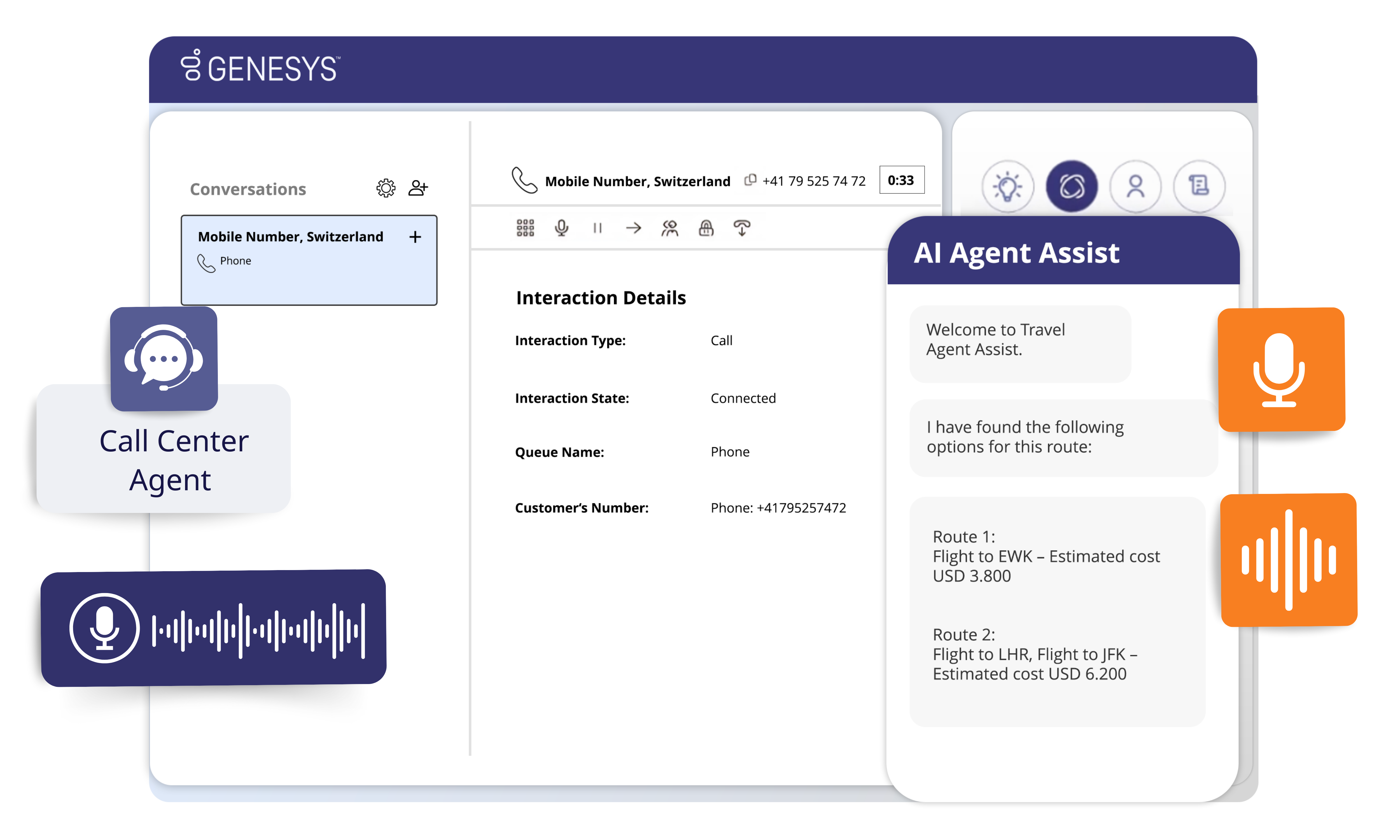Click the Interaction State: field label
The height and width of the screenshot is (840, 1400).
tap(572, 398)
